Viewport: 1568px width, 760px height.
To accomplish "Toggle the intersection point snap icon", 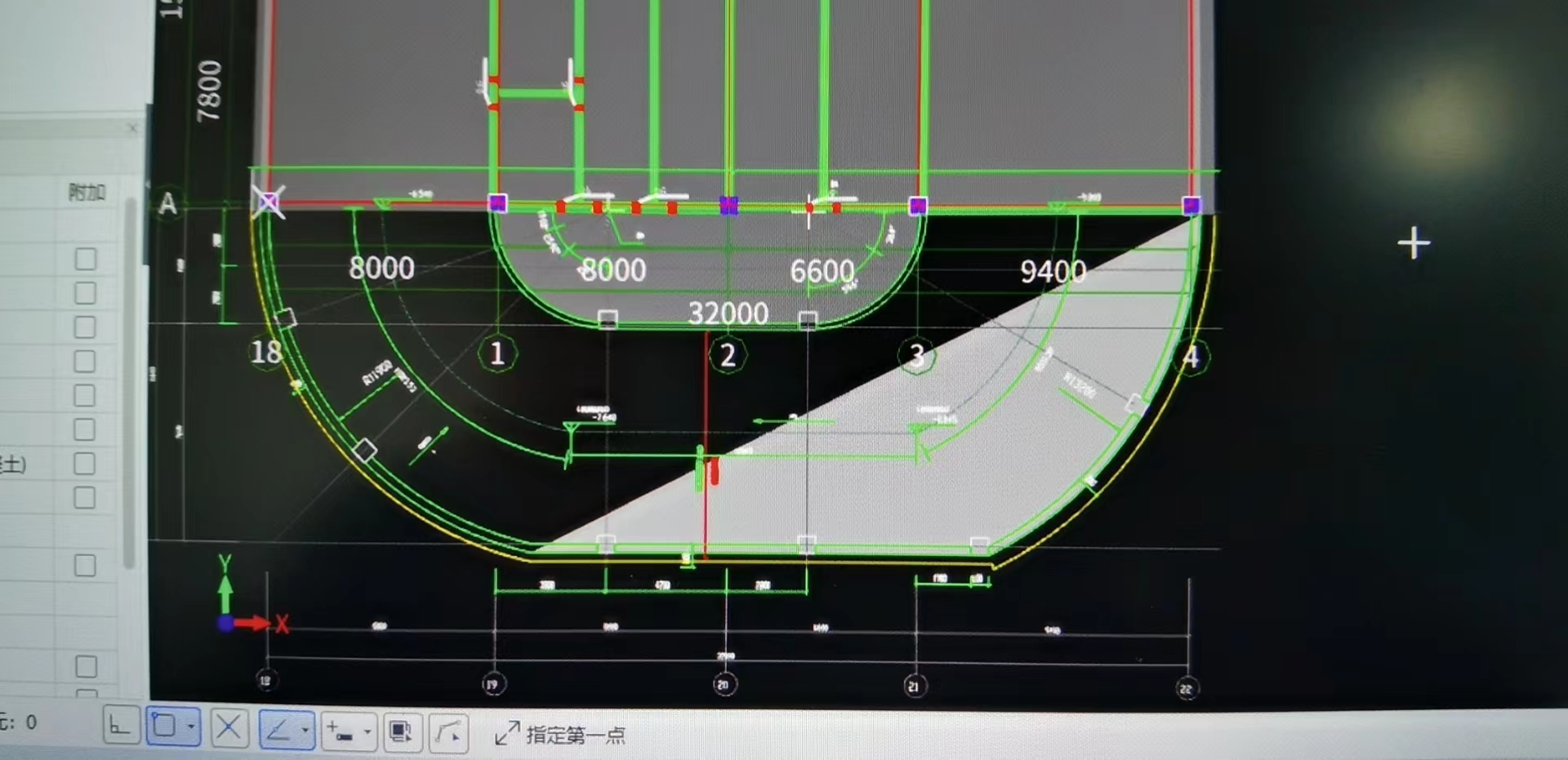I will click(x=229, y=727).
